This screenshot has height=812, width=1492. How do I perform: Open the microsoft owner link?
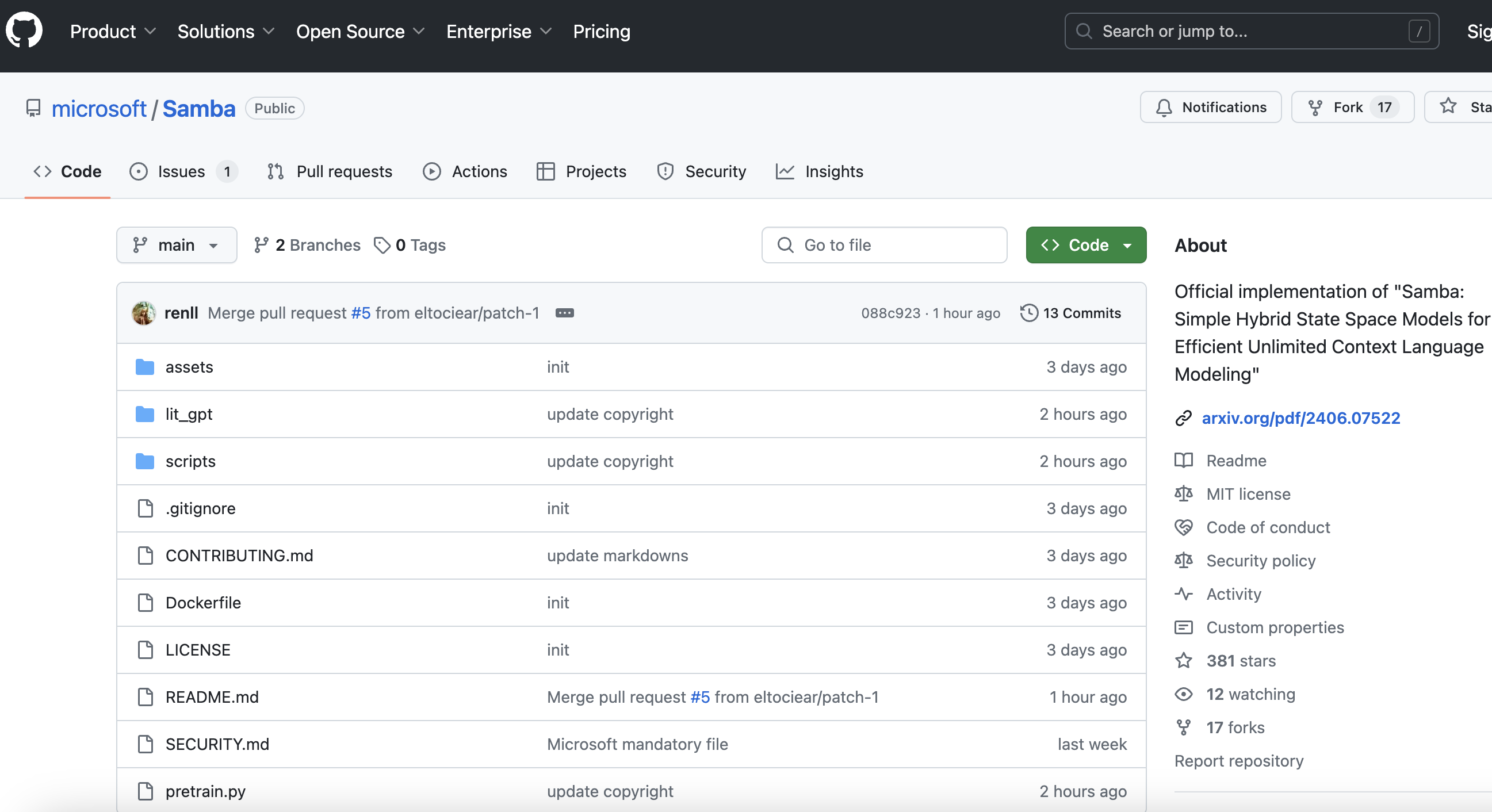click(99, 108)
